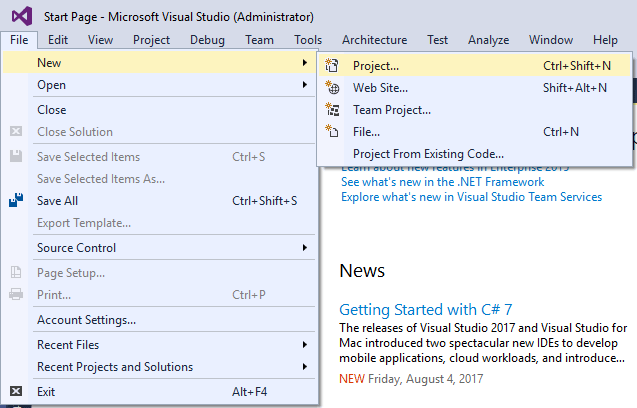Click the new File icon
Viewport: 637px width, 408px height.
pyautogui.click(x=332, y=131)
